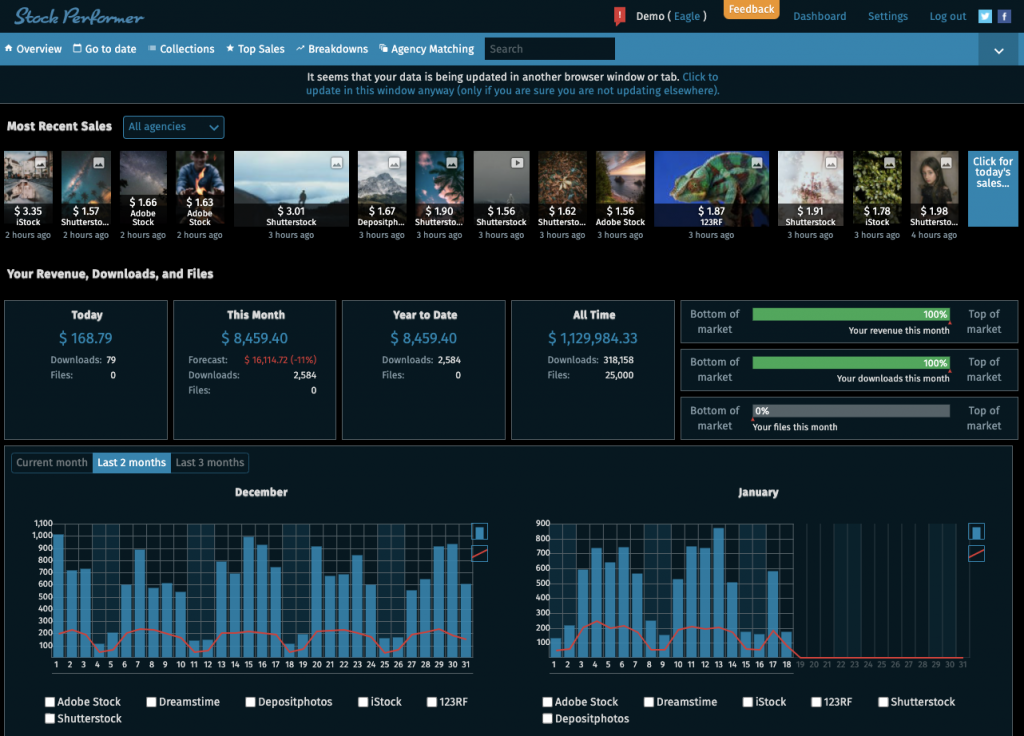This screenshot has height=736, width=1024.
Task: Open the $1.87 123RF chameleon thumbnail
Action: tap(711, 189)
